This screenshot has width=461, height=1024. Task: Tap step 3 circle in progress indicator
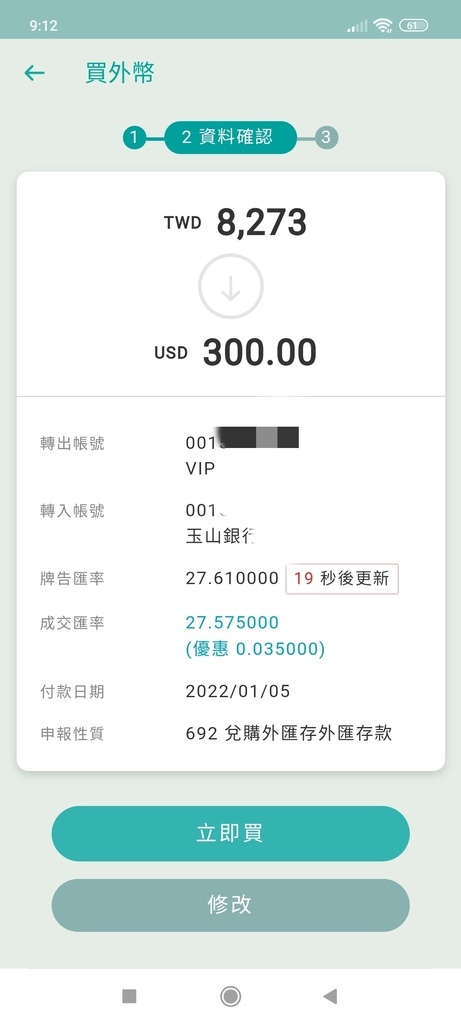point(326,138)
